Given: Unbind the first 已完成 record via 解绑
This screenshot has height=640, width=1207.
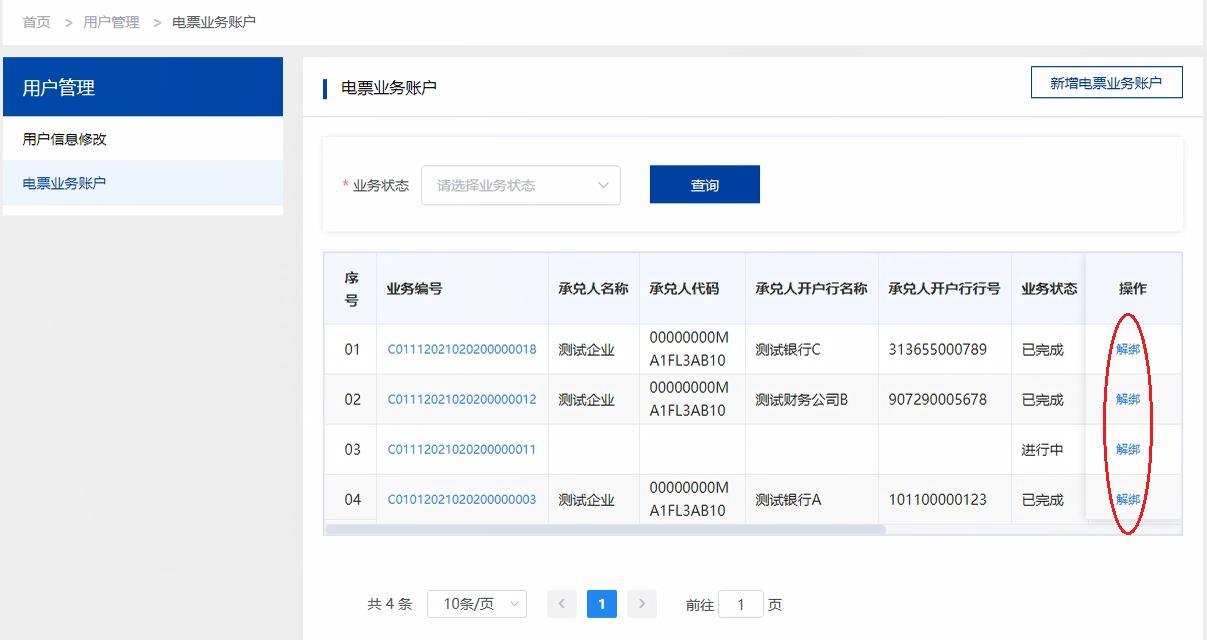Looking at the screenshot, I should (x=1127, y=349).
